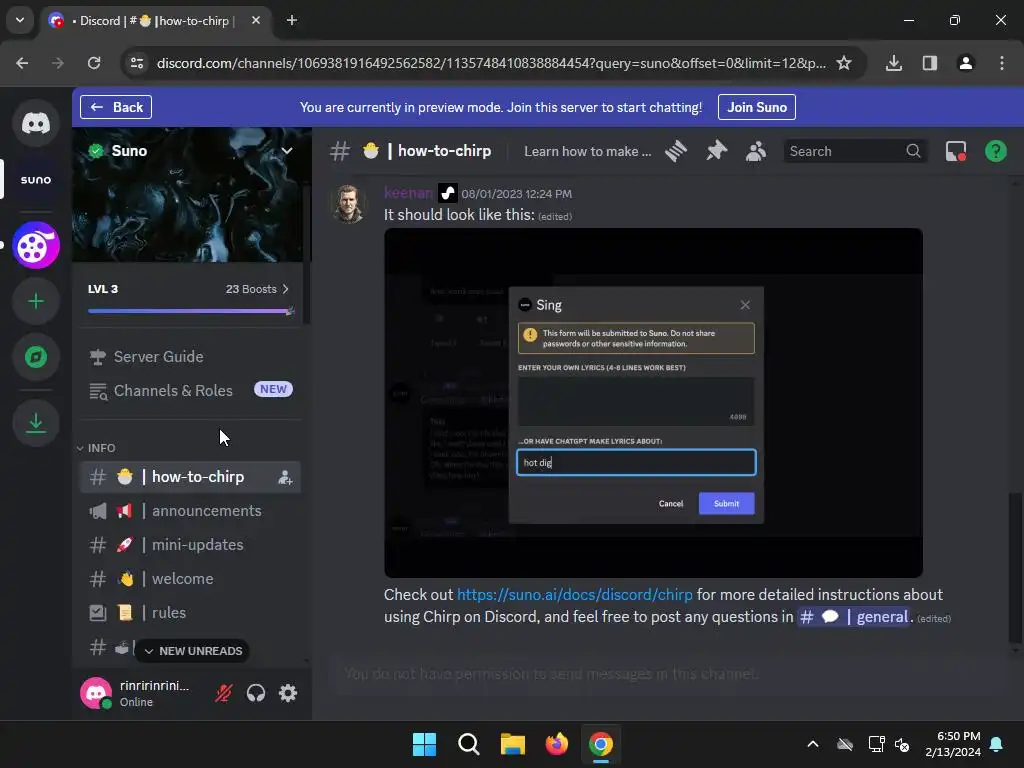This screenshot has height=768, width=1024.
Task: Open Windows taskbar search
Action: point(468,744)
